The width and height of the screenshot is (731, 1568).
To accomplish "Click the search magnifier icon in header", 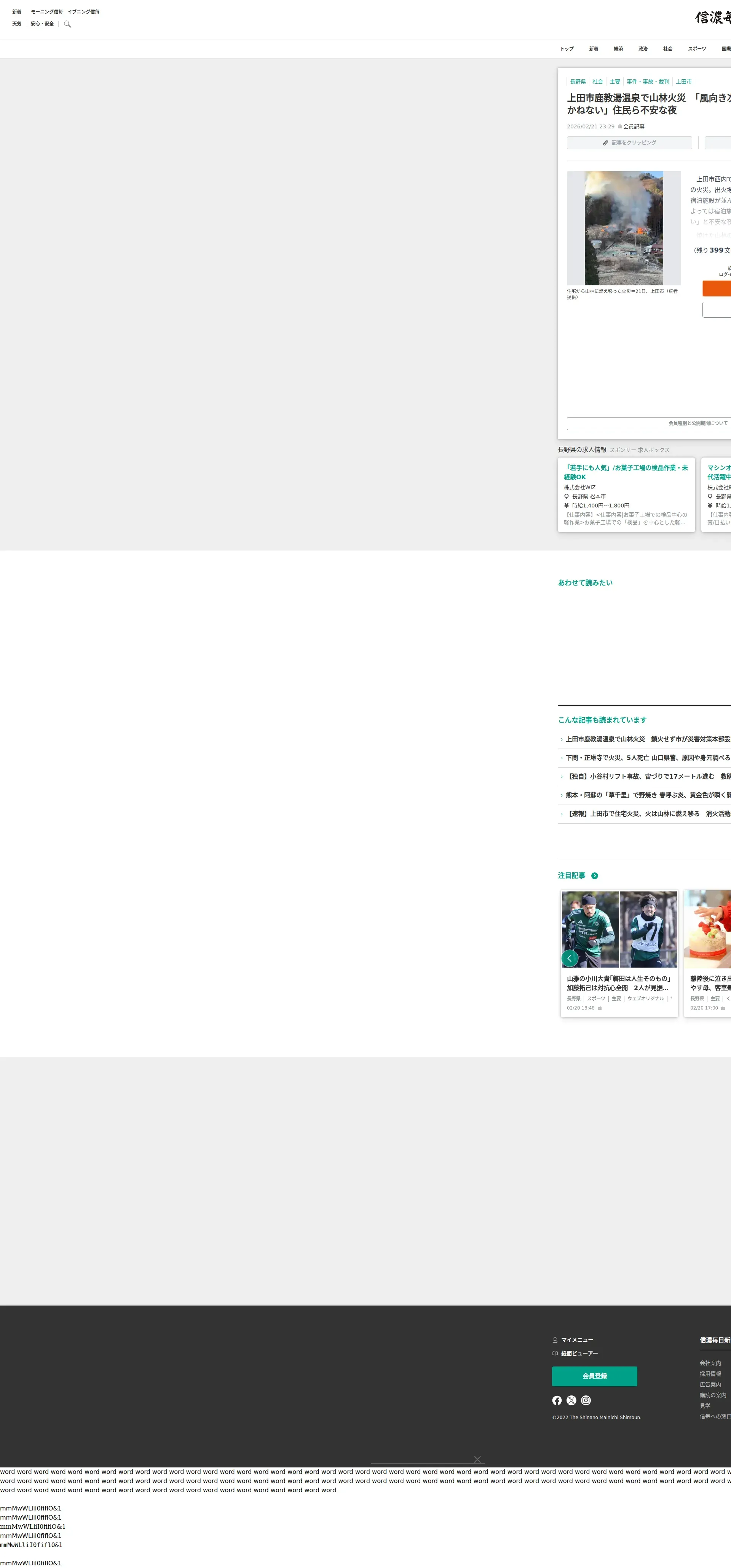I will 67,24.
